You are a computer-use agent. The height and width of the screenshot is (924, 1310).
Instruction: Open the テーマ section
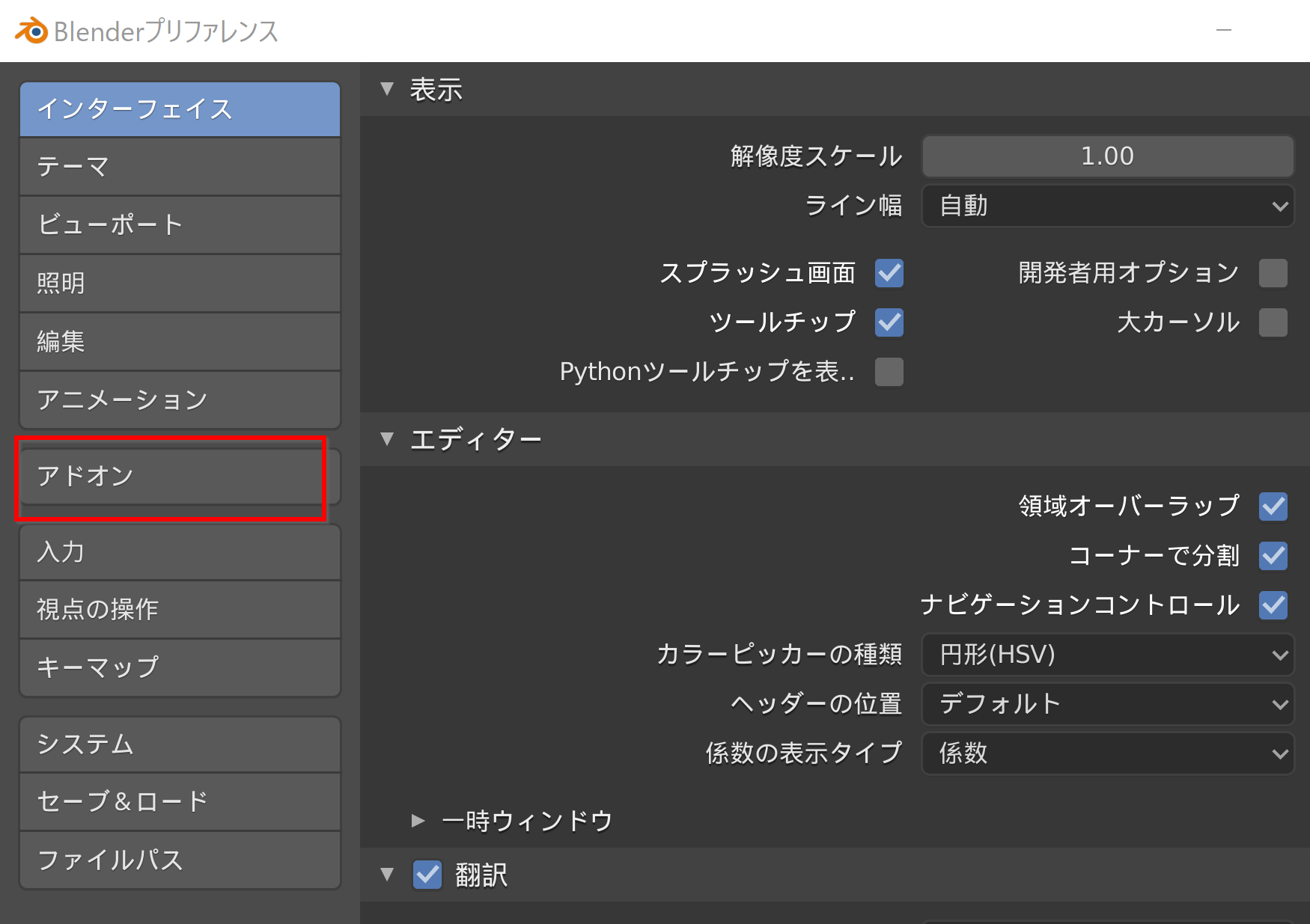180,167
